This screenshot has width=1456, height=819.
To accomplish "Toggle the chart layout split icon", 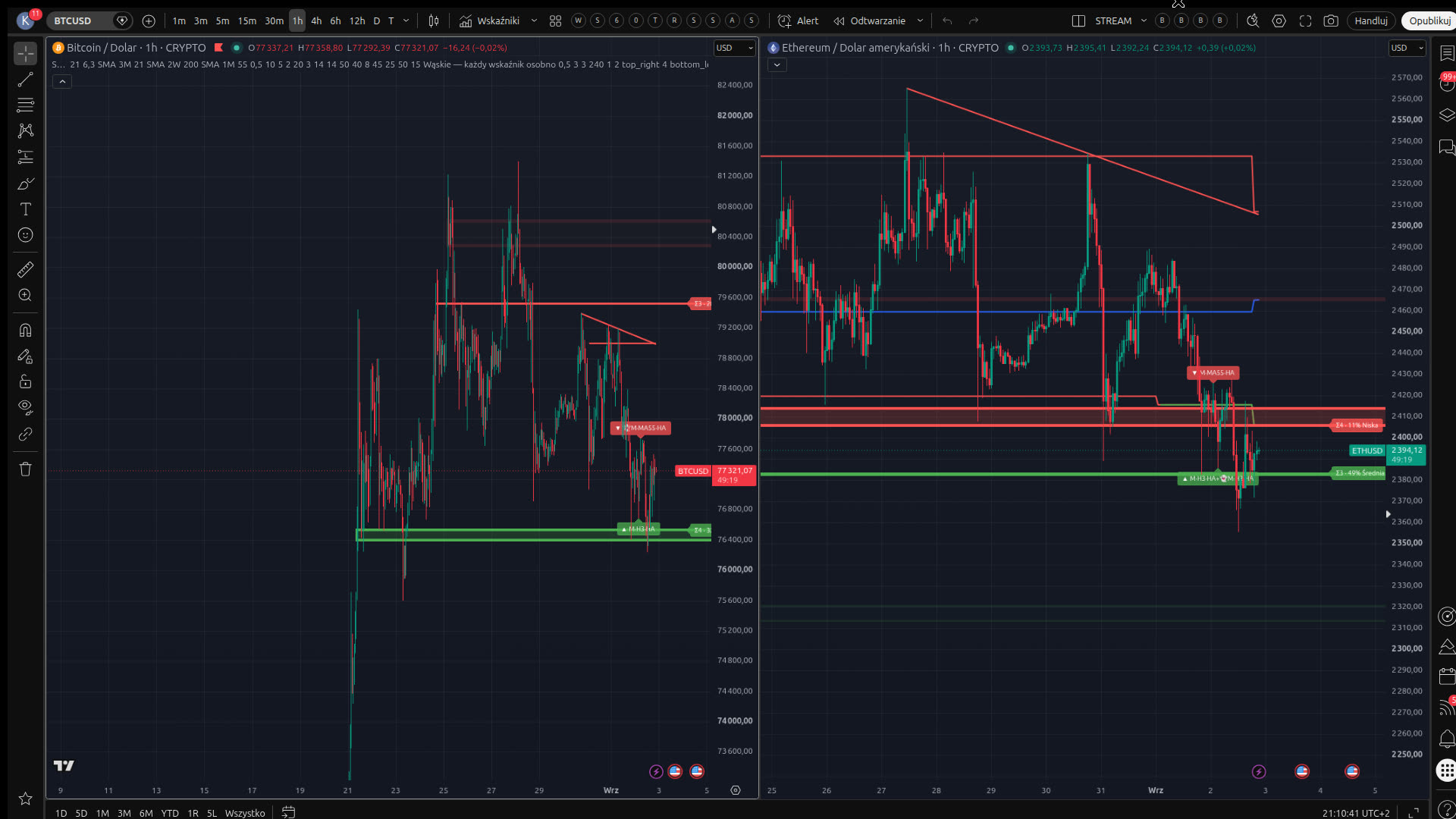I will pyautogui.click(x=1078, y=21).
